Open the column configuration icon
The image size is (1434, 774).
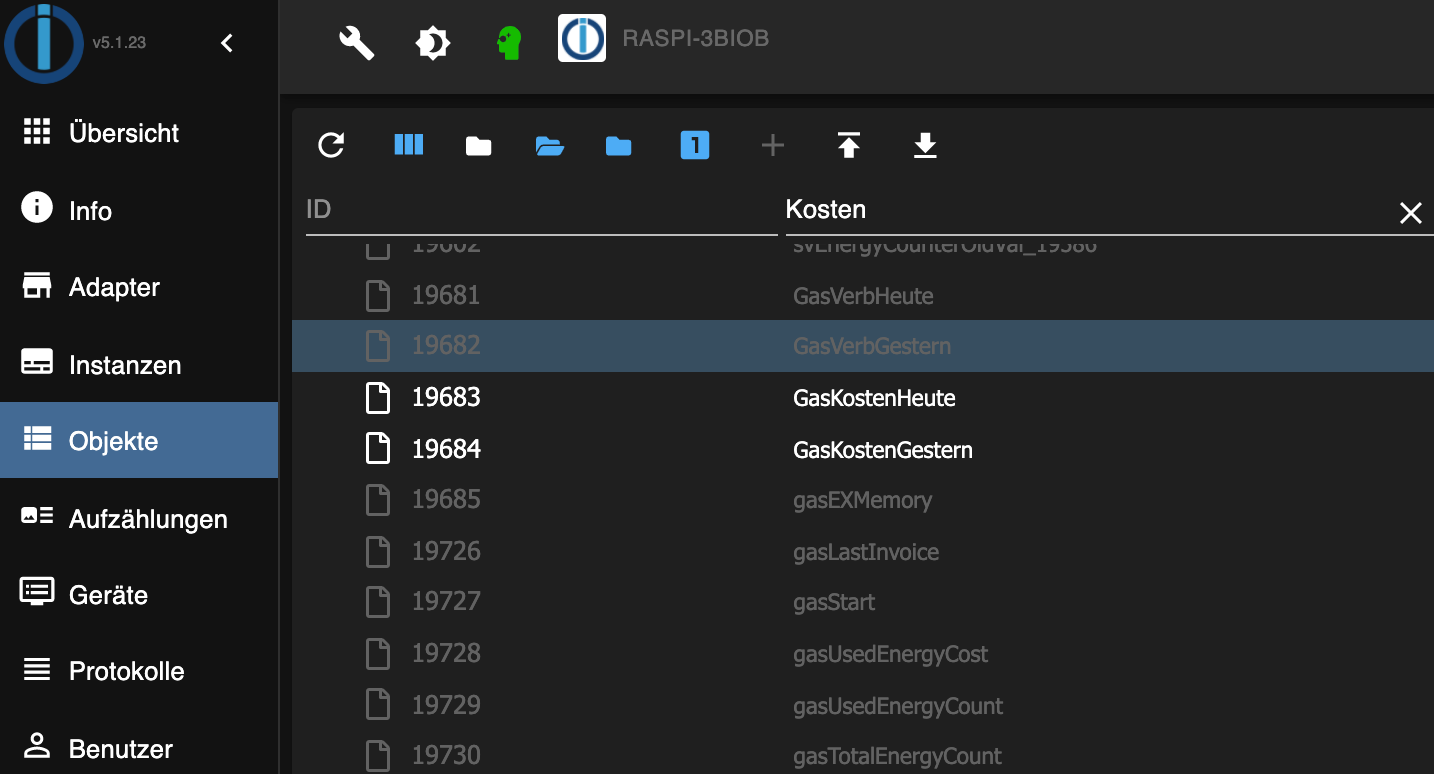pyautogui.click(x=409, y=145)
